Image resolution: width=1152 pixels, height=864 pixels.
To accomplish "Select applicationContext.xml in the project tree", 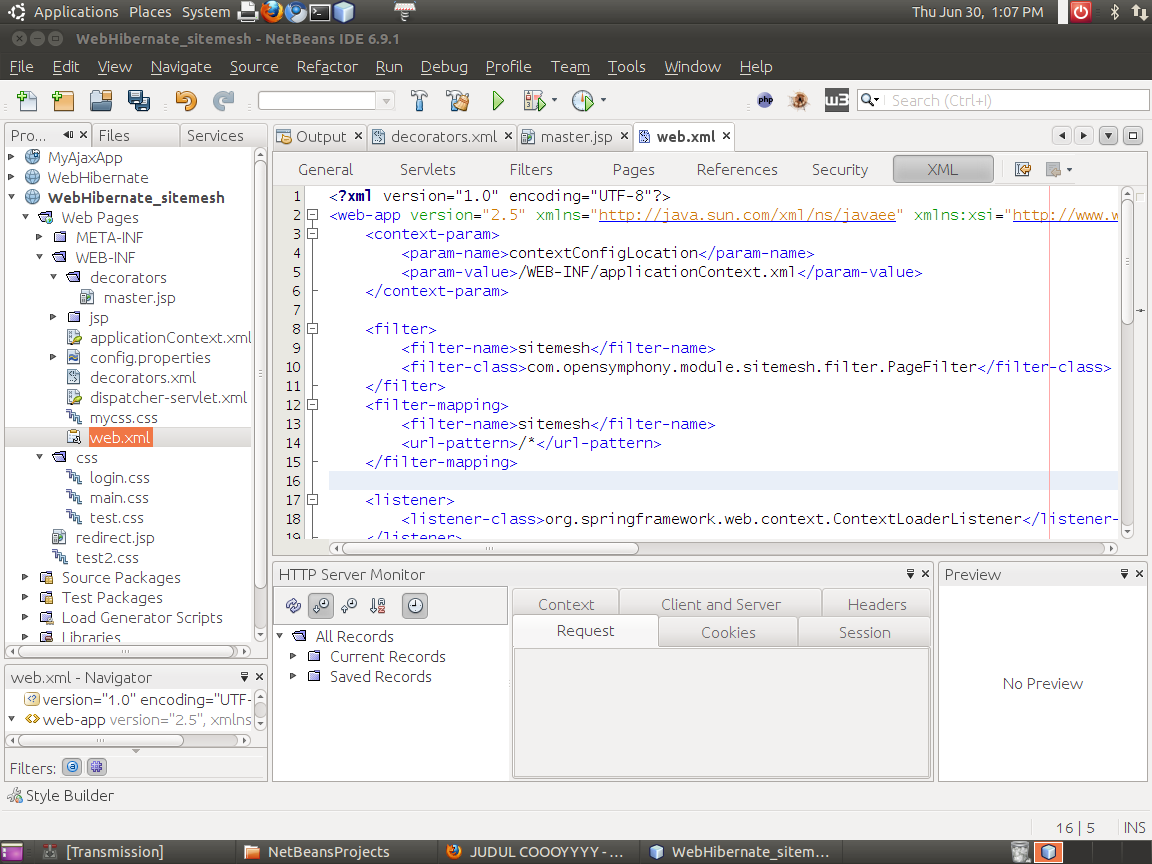I will click(x=170, y=337).
